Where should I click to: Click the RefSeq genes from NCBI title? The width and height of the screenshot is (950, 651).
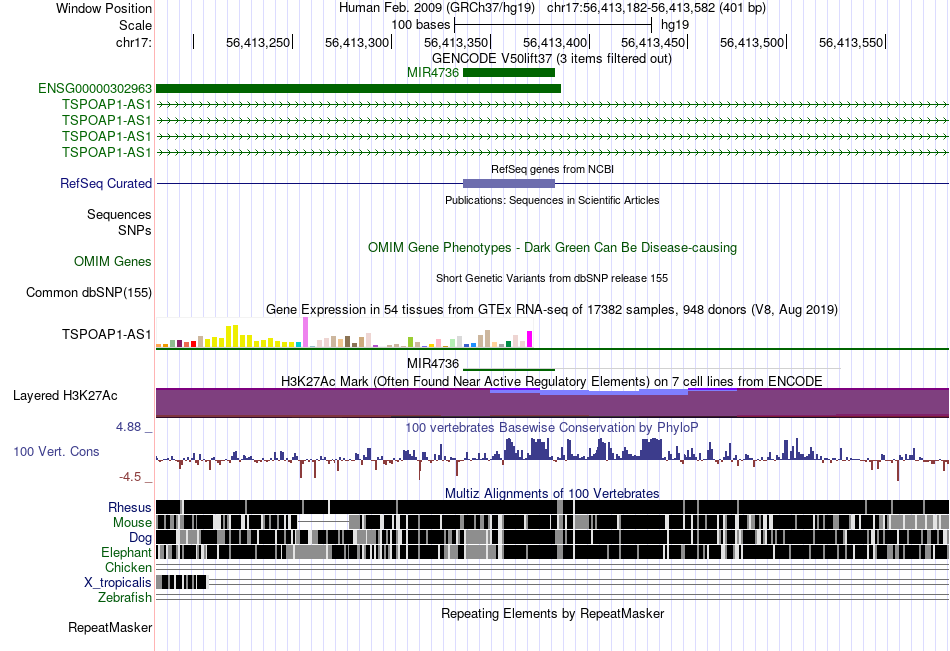point(552,169)
